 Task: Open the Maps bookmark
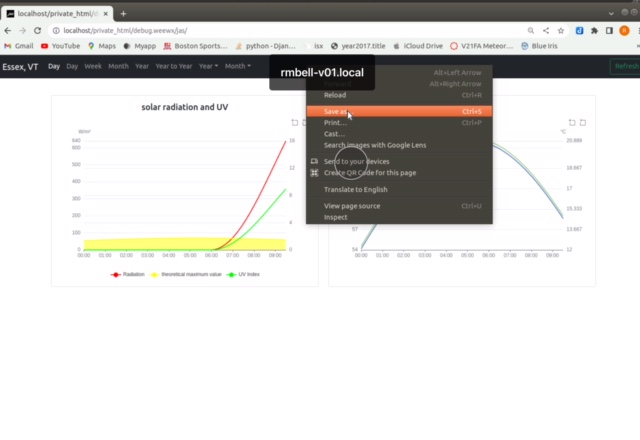pyautogui.click(x=101, y=46)
